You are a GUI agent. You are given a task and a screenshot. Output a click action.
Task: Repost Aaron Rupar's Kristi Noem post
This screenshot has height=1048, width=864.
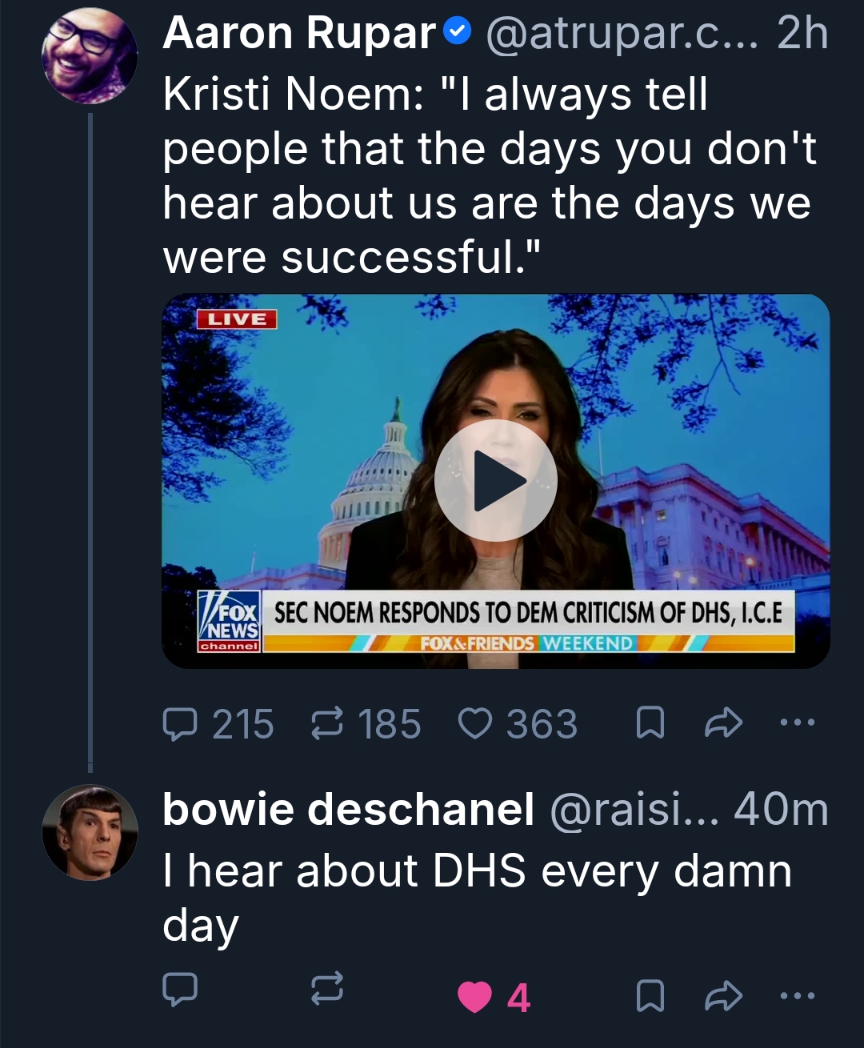(x=328, y=724)
